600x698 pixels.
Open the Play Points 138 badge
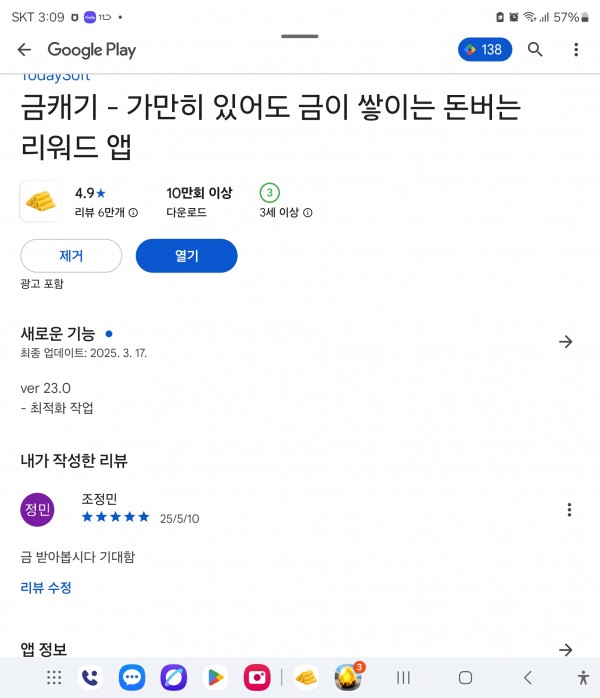485,49
